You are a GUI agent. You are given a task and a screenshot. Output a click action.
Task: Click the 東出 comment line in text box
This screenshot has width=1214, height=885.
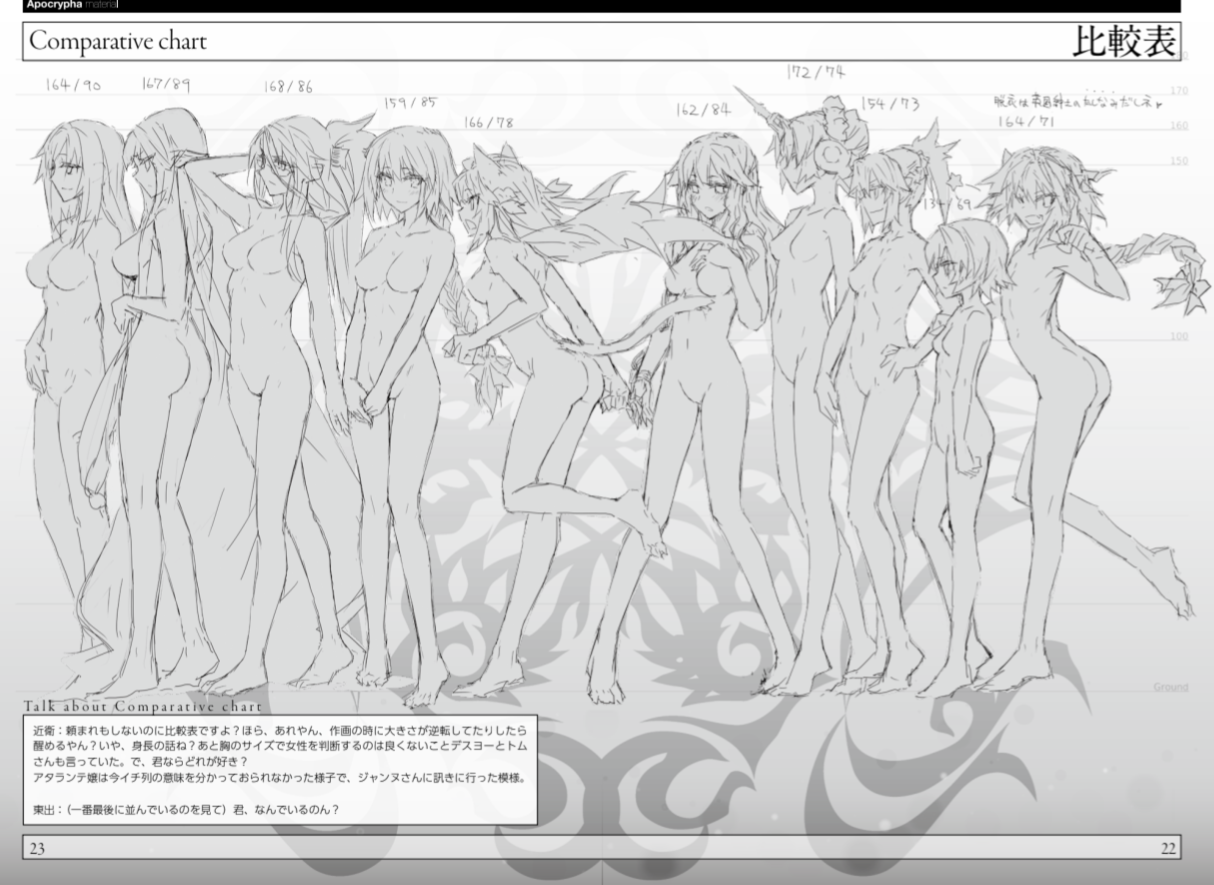(x=185, y=809)
